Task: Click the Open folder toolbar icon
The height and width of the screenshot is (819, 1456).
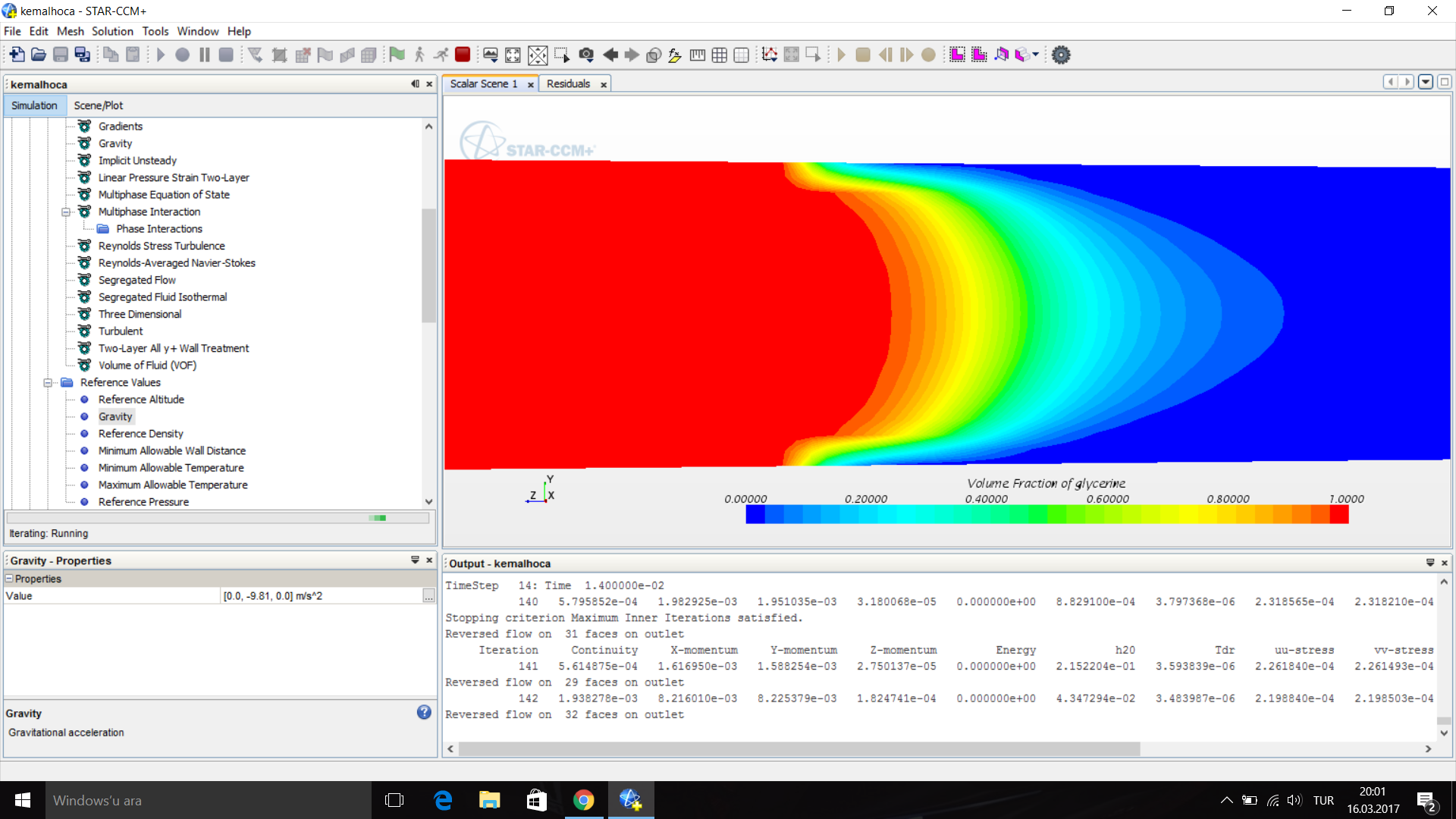Action: [x=39, y=55]
